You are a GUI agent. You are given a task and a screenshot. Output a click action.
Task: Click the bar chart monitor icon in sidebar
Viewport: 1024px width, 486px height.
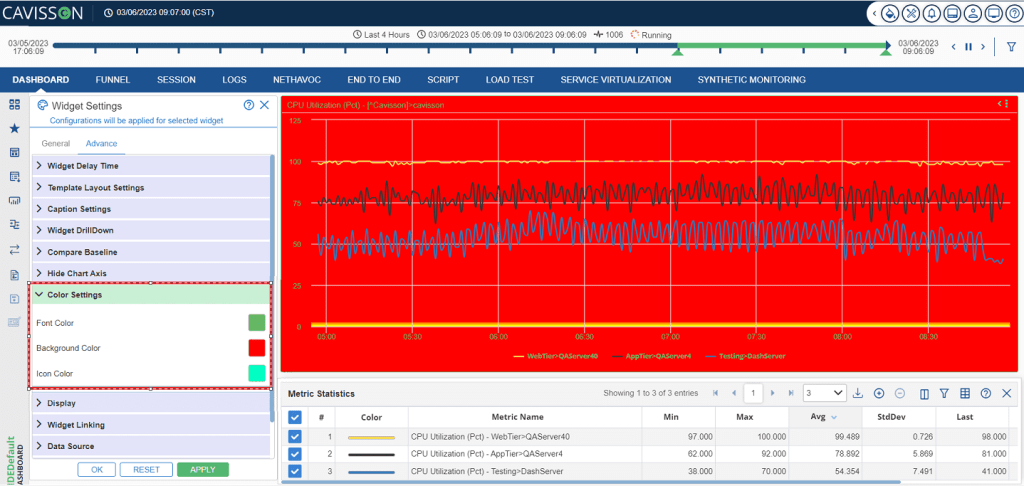click(14, 201)
